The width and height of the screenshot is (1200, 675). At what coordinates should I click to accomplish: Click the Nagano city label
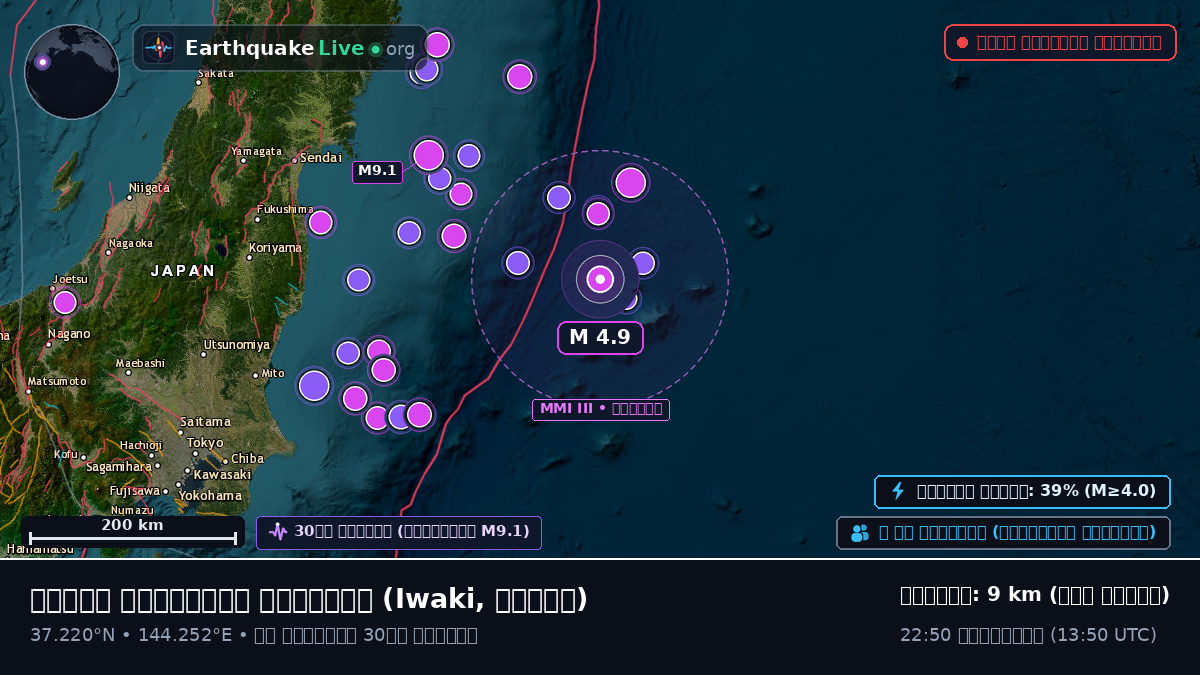click(69, 334)
